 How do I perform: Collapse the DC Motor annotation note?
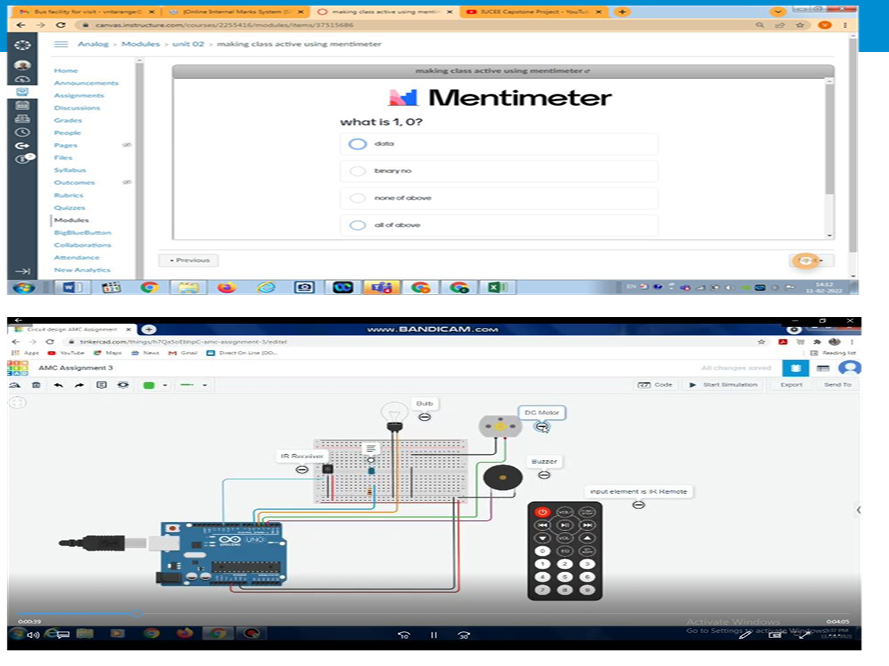point(541,426)
